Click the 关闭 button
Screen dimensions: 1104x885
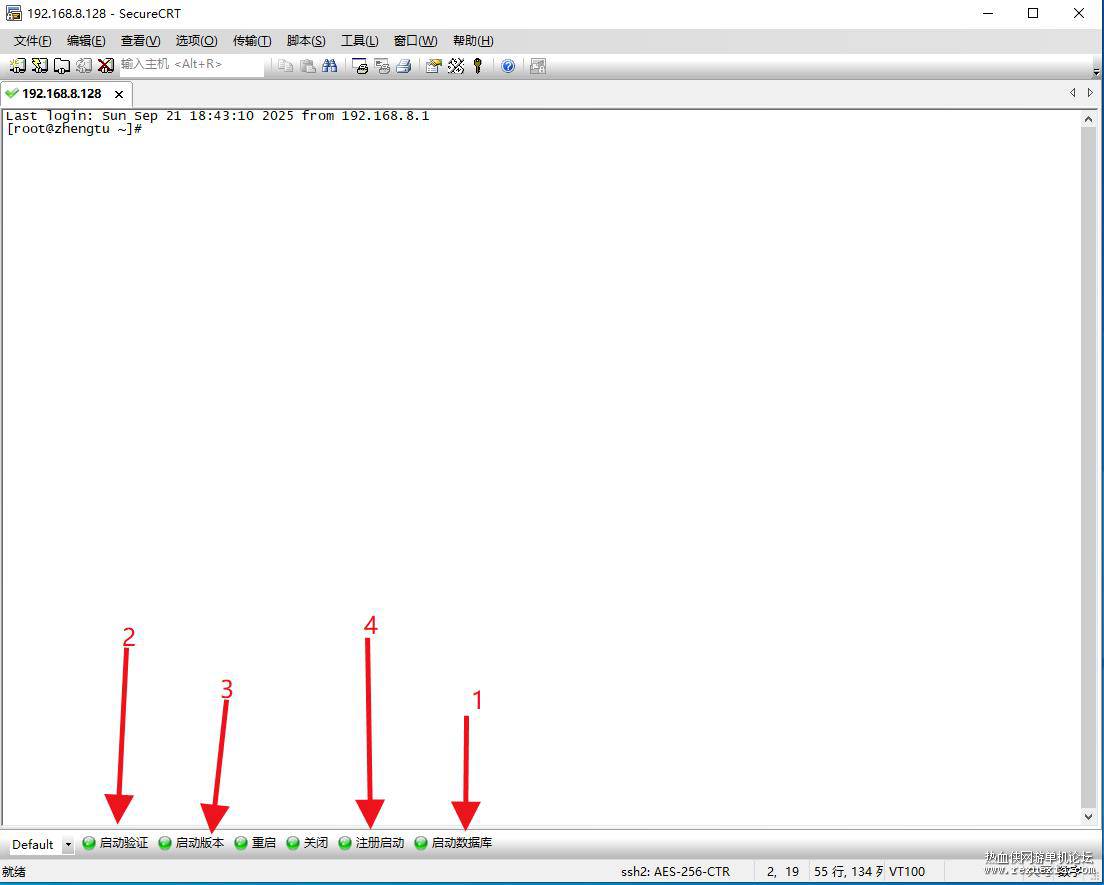[307, 843]
